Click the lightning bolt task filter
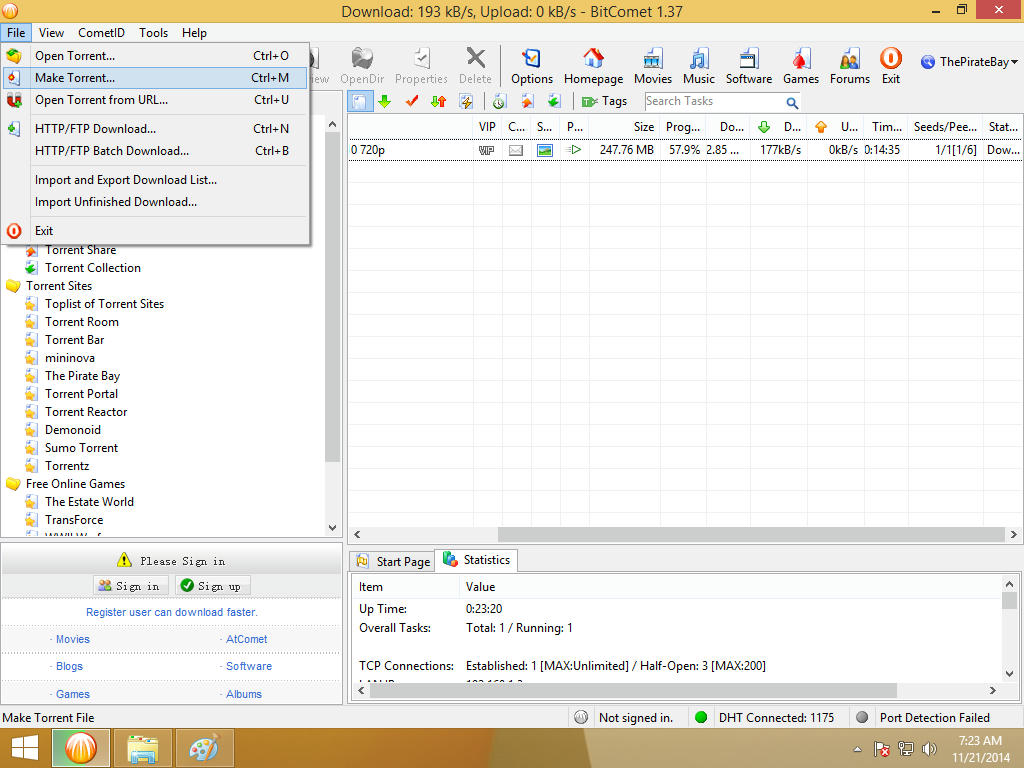Screen dimensions: 1024x768 [466, 101]
